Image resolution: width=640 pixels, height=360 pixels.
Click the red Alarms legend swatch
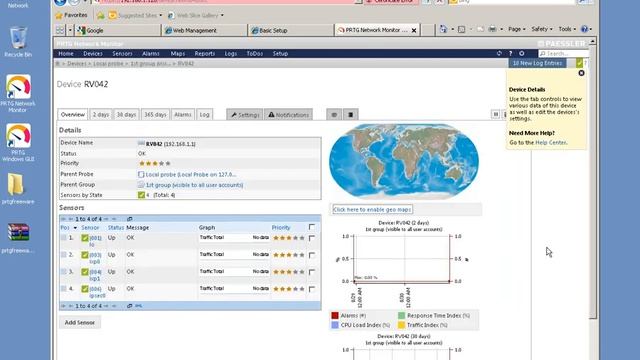(x=335, y=316)
